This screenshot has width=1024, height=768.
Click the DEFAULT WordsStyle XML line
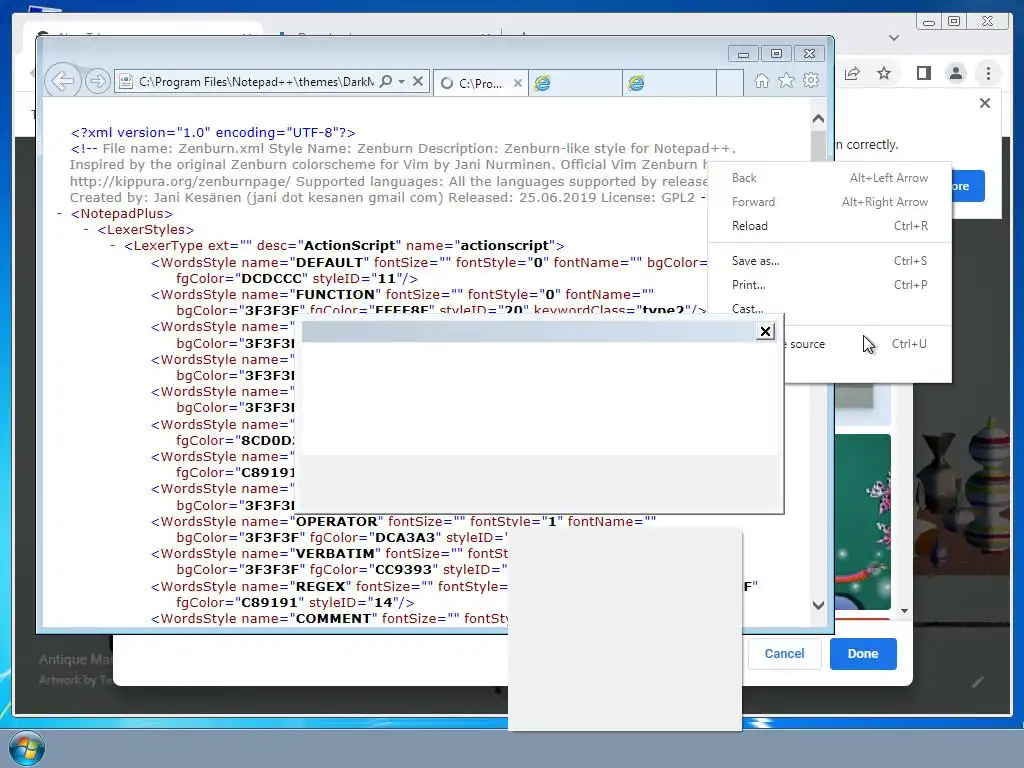(430, 270)
